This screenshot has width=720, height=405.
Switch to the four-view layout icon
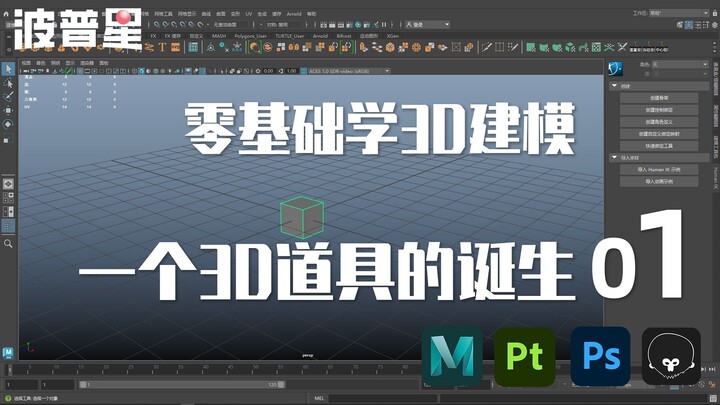[8, 198]
